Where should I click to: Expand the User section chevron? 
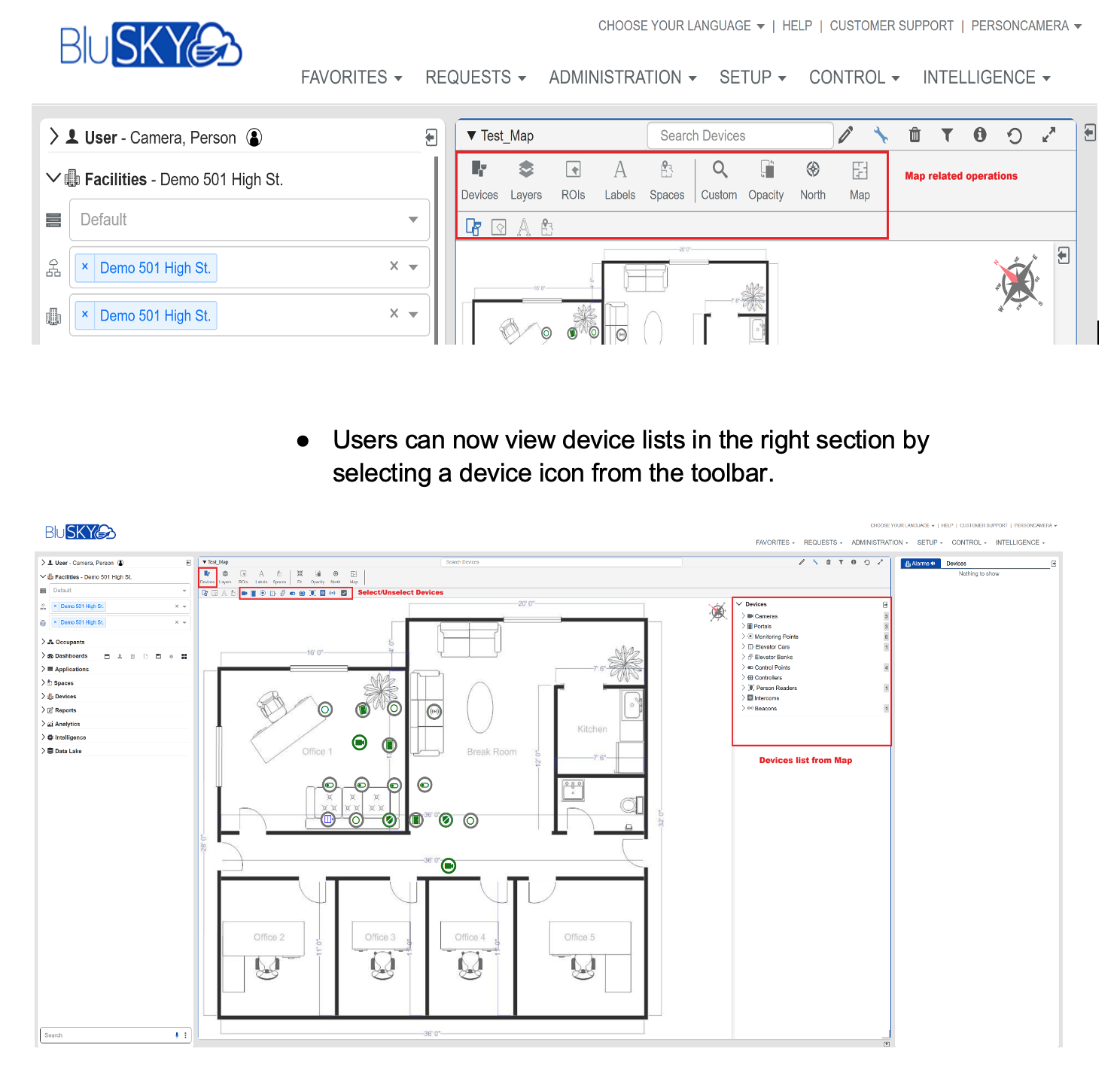coord(53,137)
